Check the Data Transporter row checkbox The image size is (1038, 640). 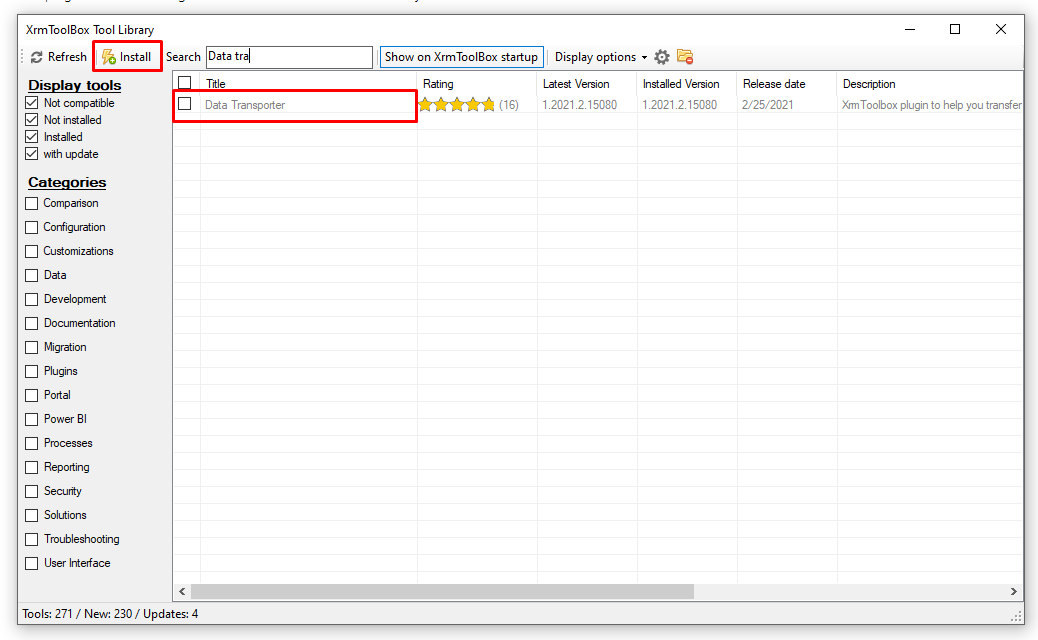coord(184,103)
